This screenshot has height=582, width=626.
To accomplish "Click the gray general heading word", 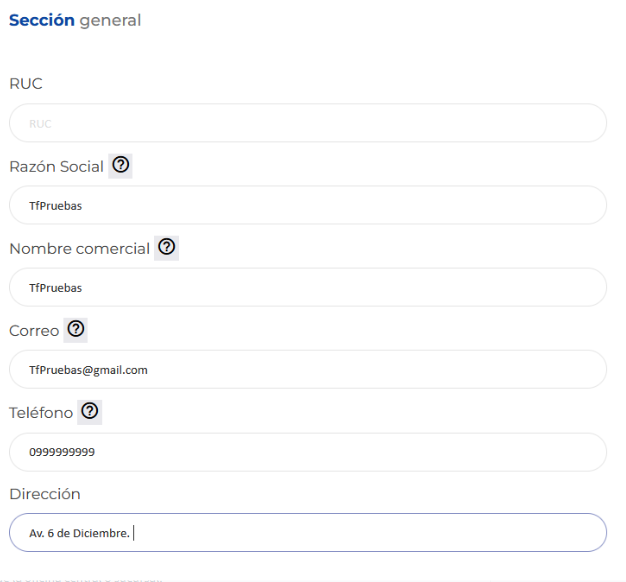I will 110,21.
